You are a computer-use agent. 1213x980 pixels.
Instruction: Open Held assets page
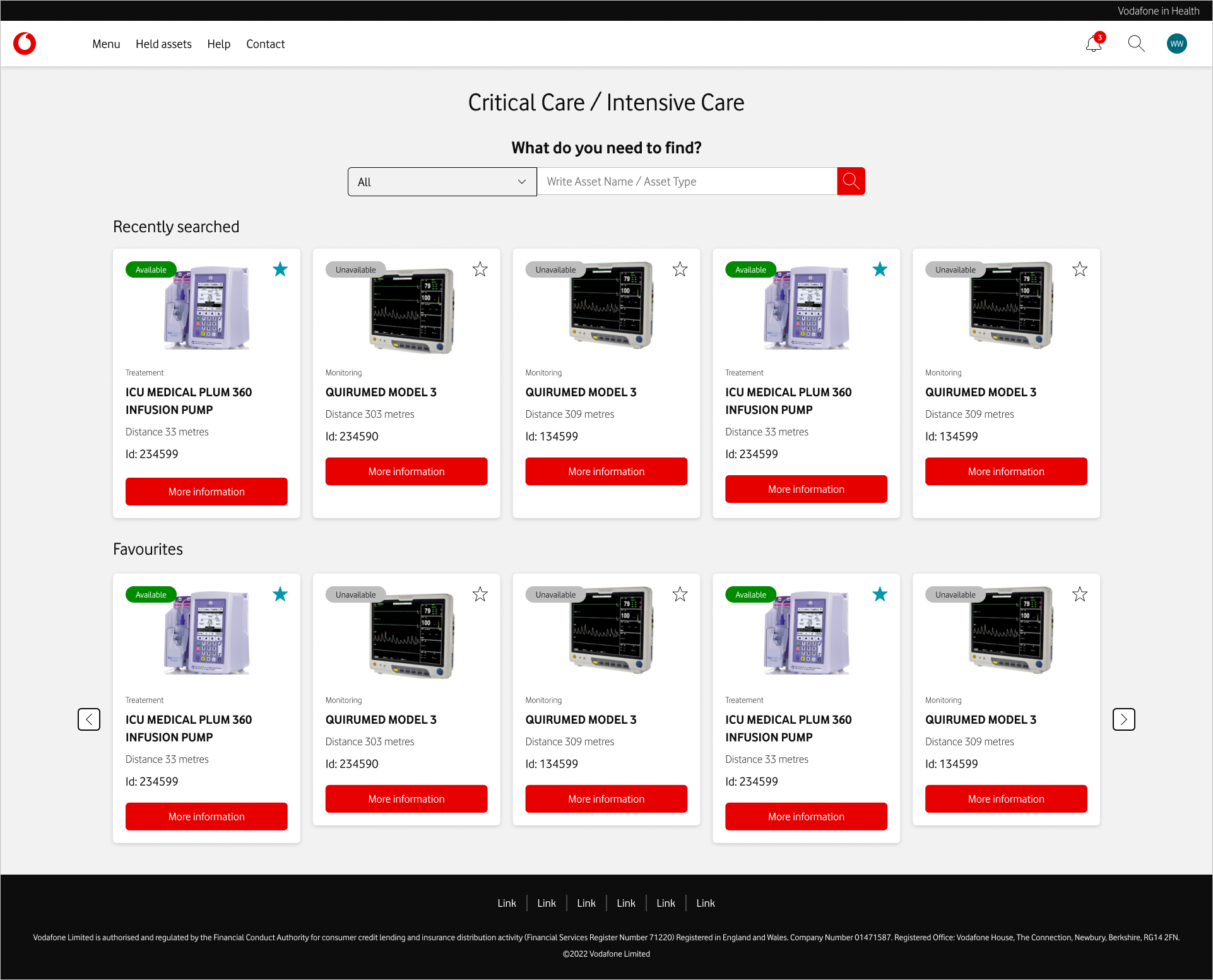pos(163,44)
